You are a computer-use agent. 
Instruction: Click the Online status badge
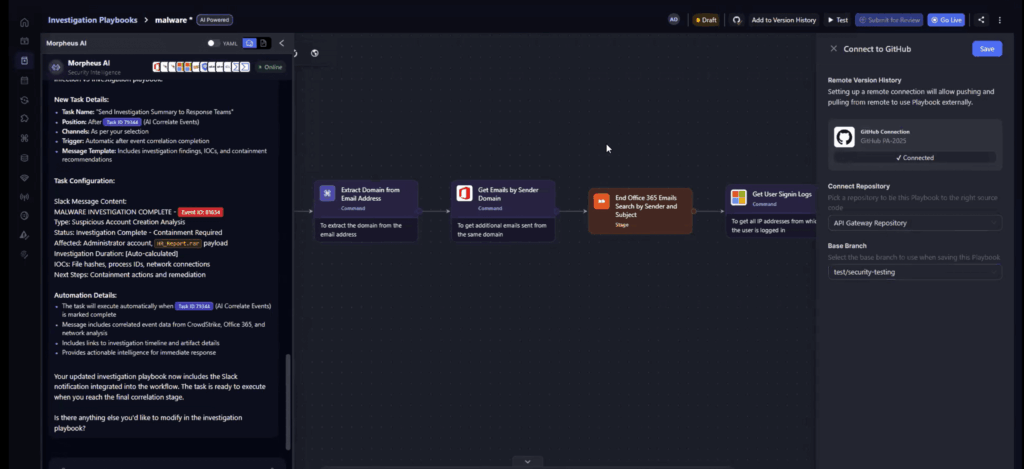[x=270, y=67]
